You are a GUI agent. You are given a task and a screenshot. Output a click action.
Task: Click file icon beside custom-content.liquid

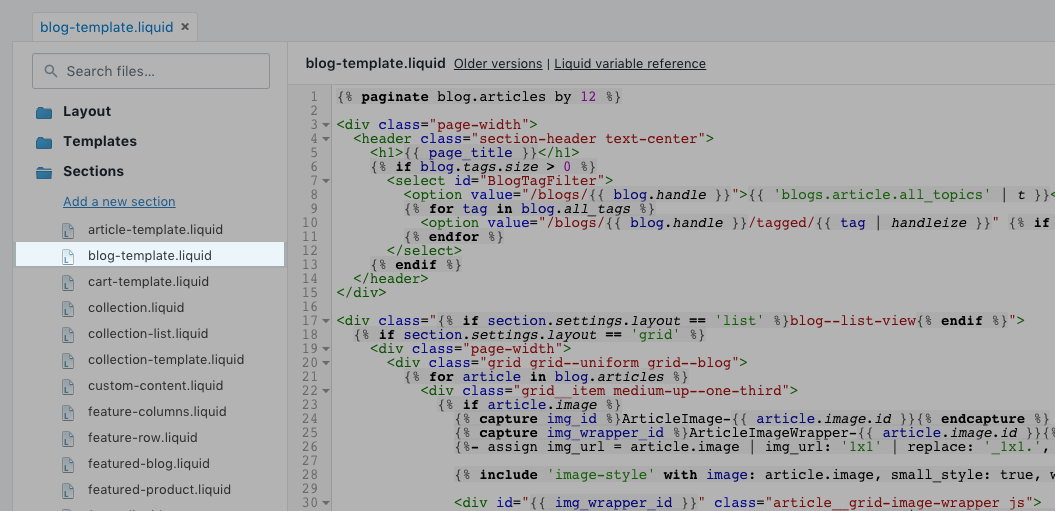[67, 386]
